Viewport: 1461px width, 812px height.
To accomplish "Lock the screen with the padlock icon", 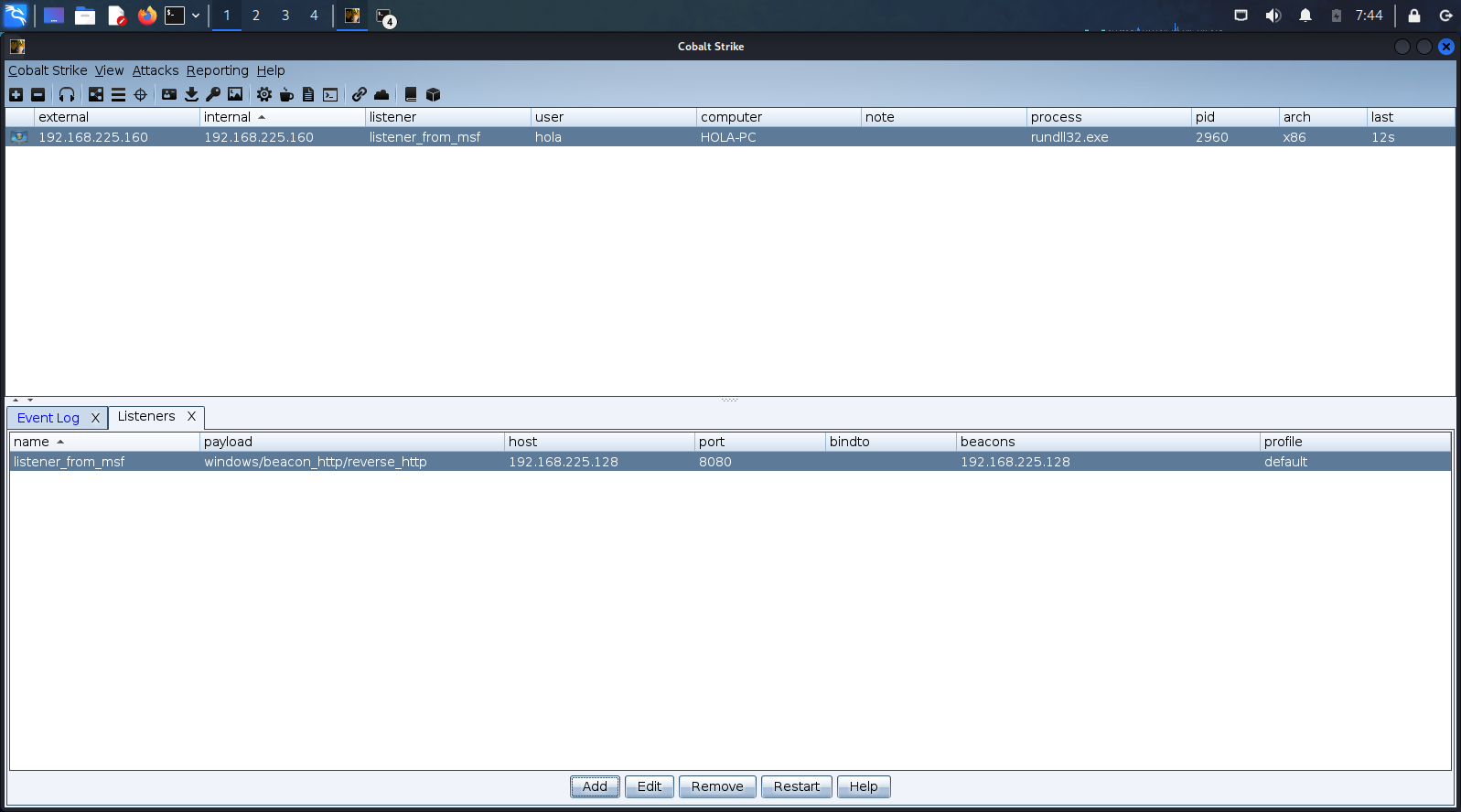I will (1414, 16).
